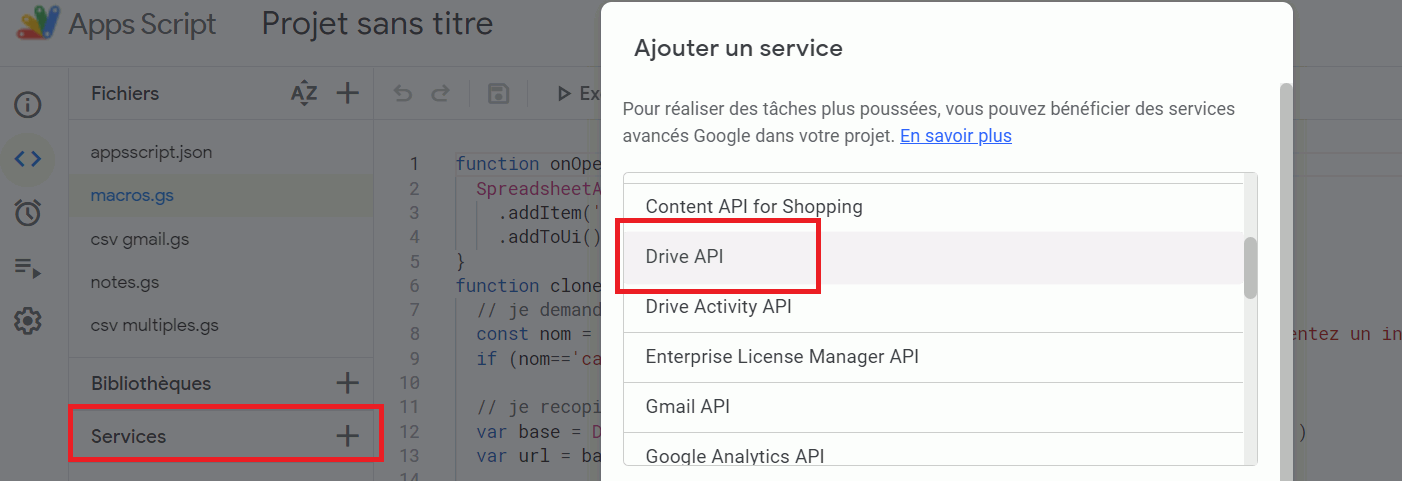Image resolution: width=1402 pixels, height=481 pixels.
Task: Click the Ajouter un service dialog title
Action: pos(738,47)
